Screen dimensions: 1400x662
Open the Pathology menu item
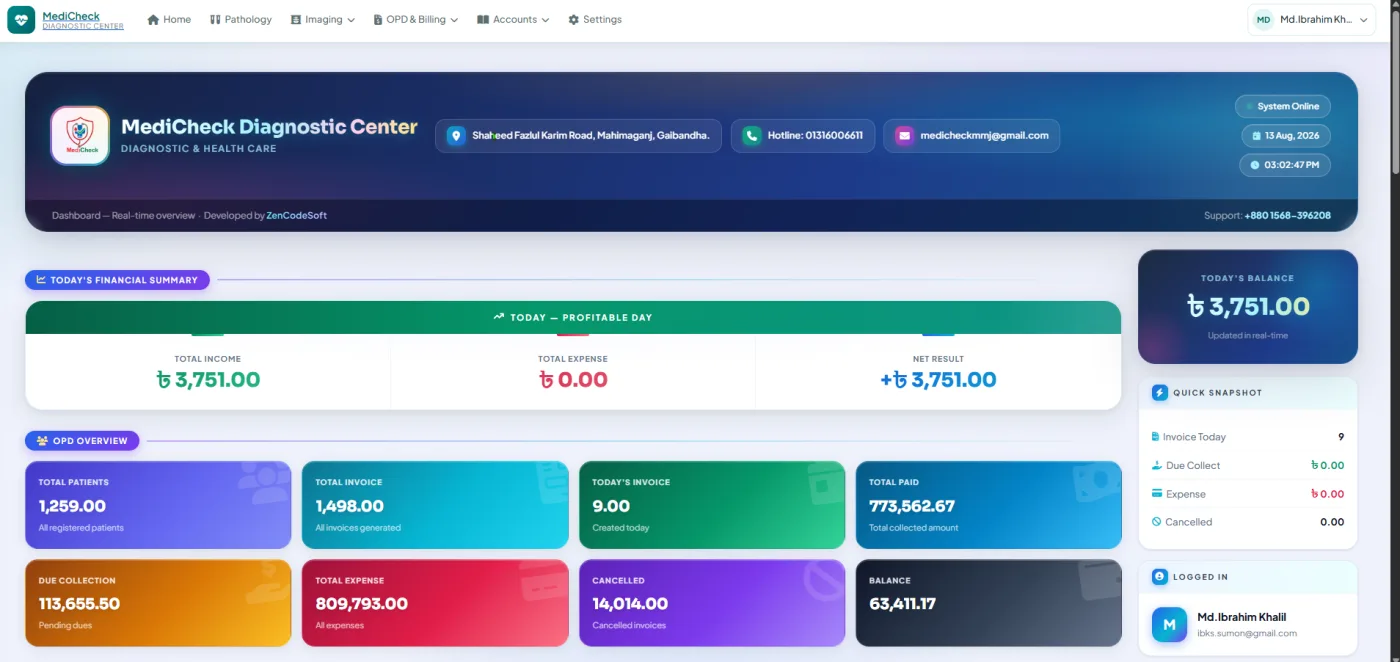[x=241, y=20]
